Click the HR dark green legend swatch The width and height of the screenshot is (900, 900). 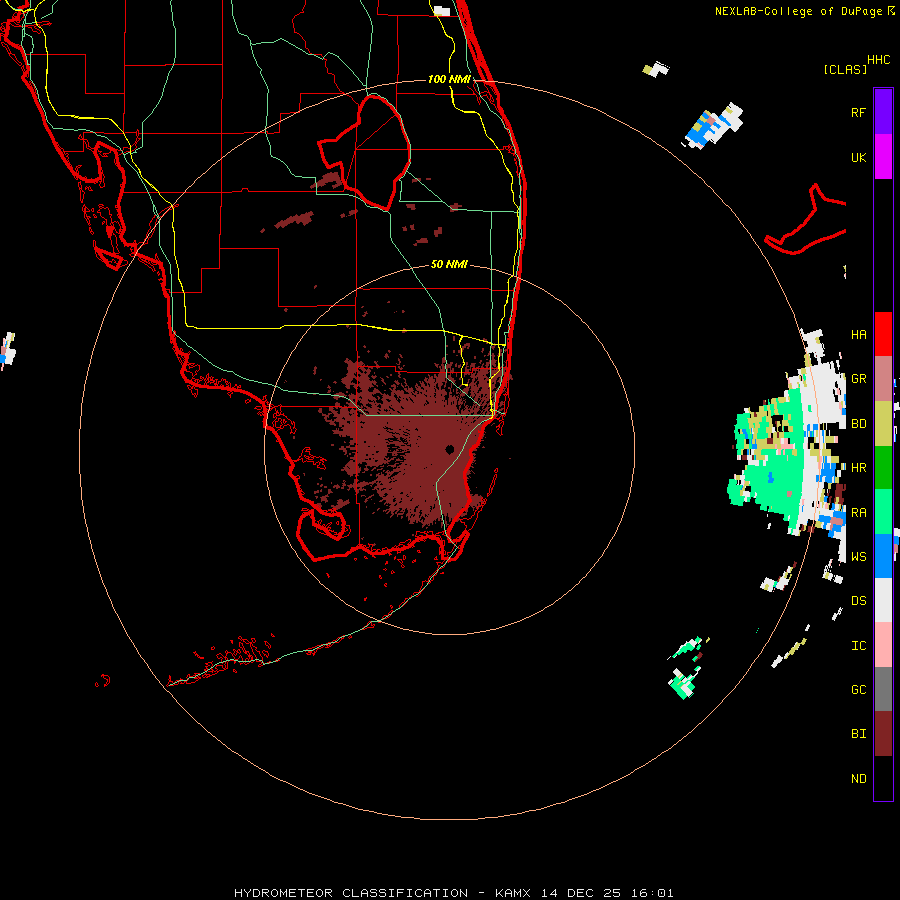tap(883, 468)
